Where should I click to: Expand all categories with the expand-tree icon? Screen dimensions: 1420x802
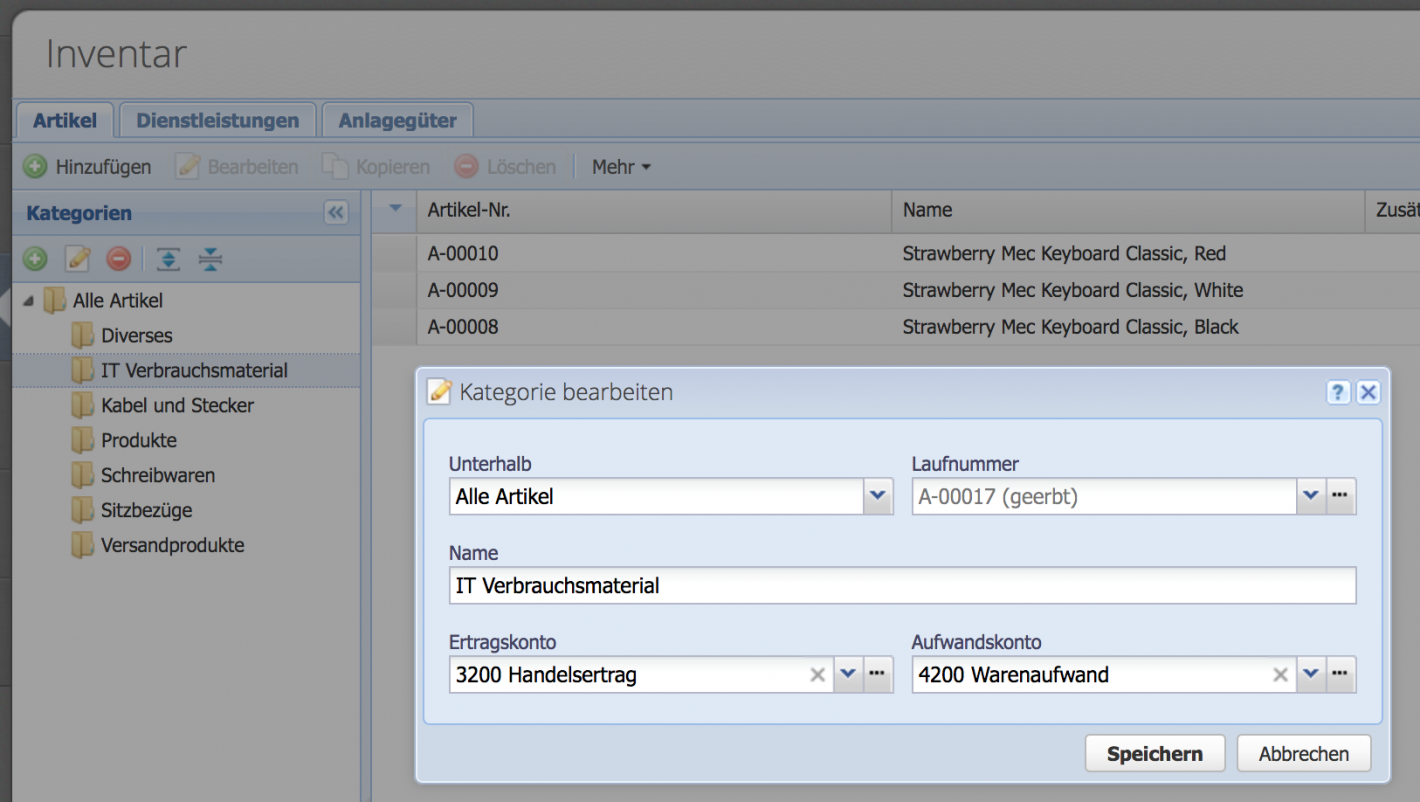point(167,259)
